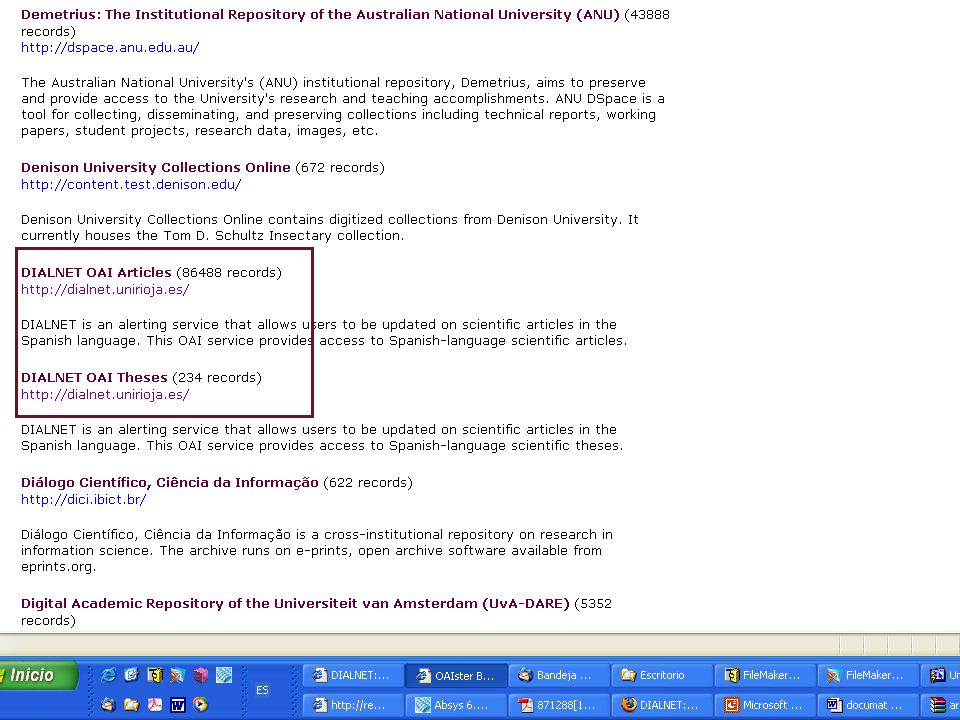Launch Internet Explorer from the quick launch bar

(108, 675)
